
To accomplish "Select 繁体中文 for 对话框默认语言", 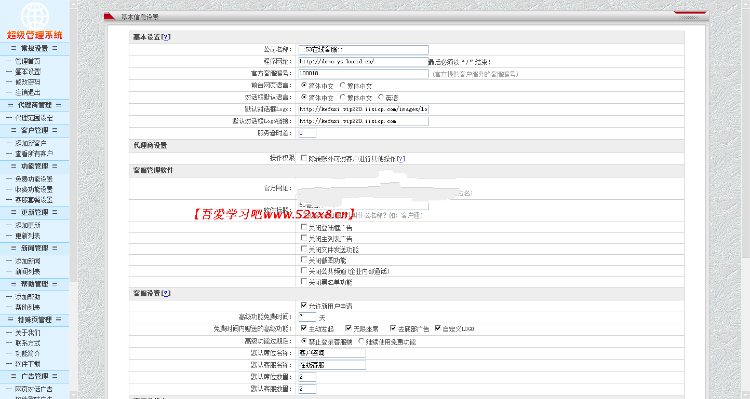I will (x=342, y=97).
